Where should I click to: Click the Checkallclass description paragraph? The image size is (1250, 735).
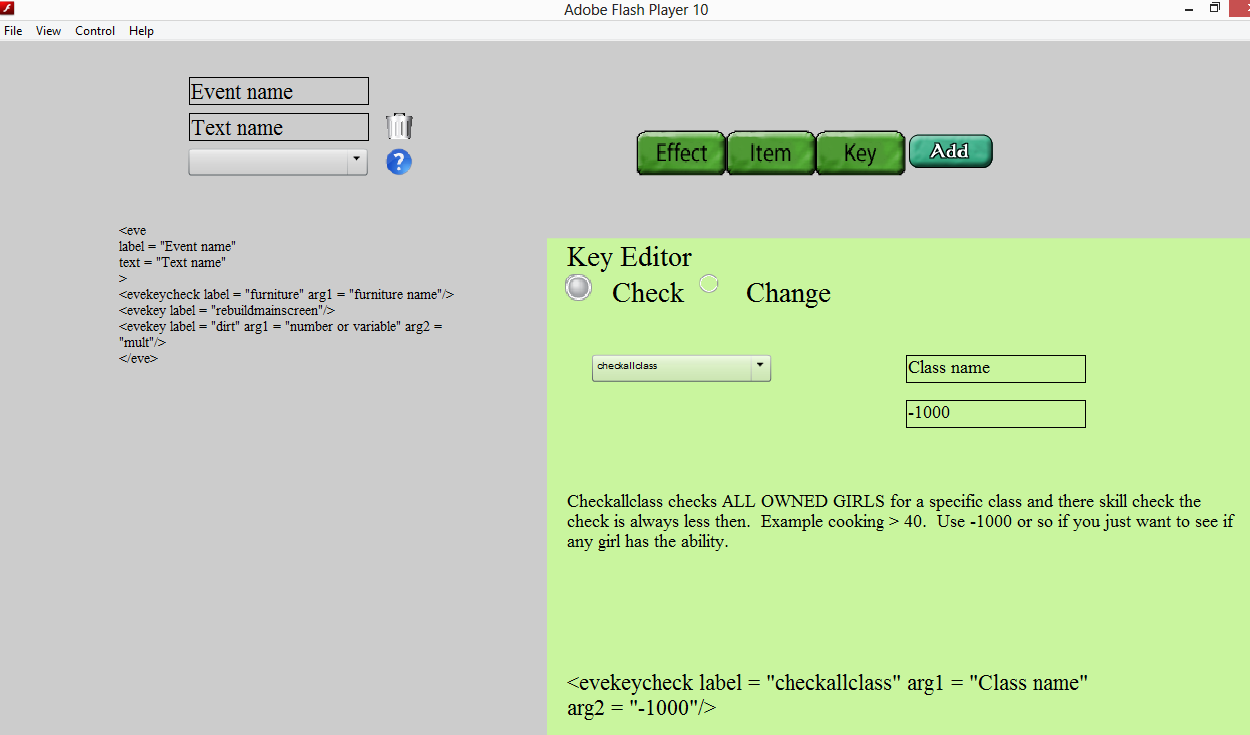click(x=900, y=522)
